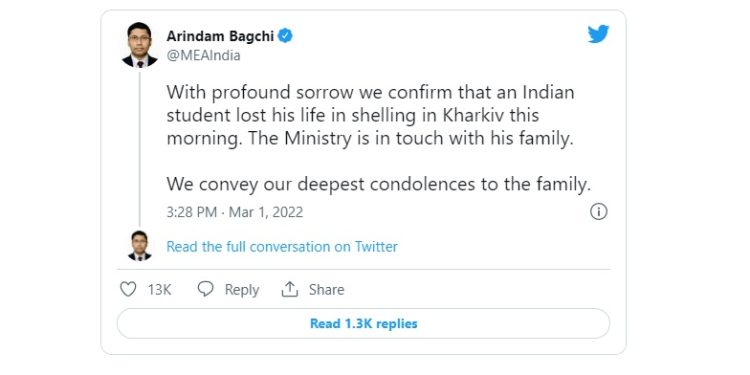Click the Read 1.3K replies button
Image resolution: width=750 pixels, height=375 pixels.
tap(364, 324)
